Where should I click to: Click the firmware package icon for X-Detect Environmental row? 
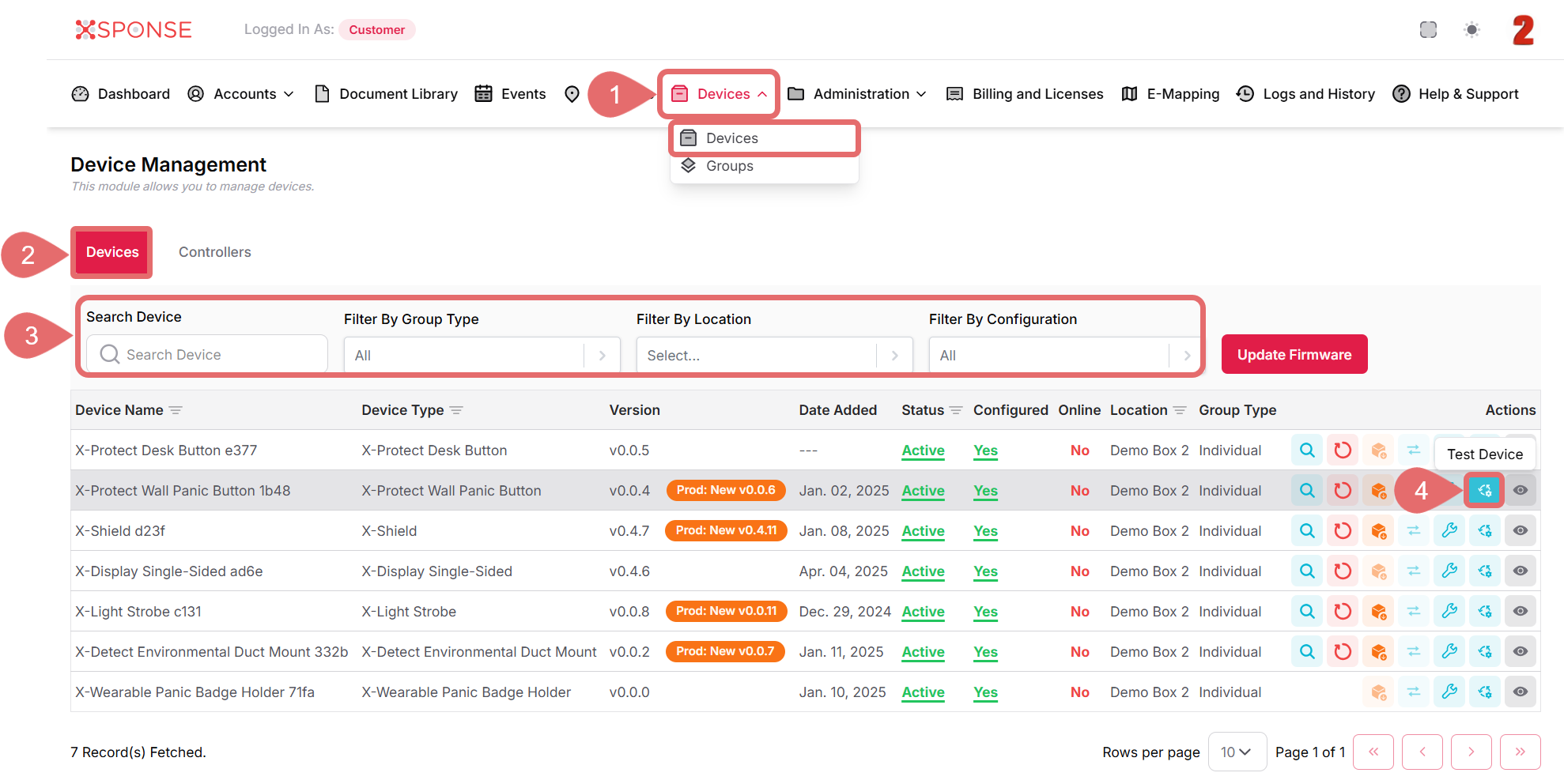coord(1378,652)
